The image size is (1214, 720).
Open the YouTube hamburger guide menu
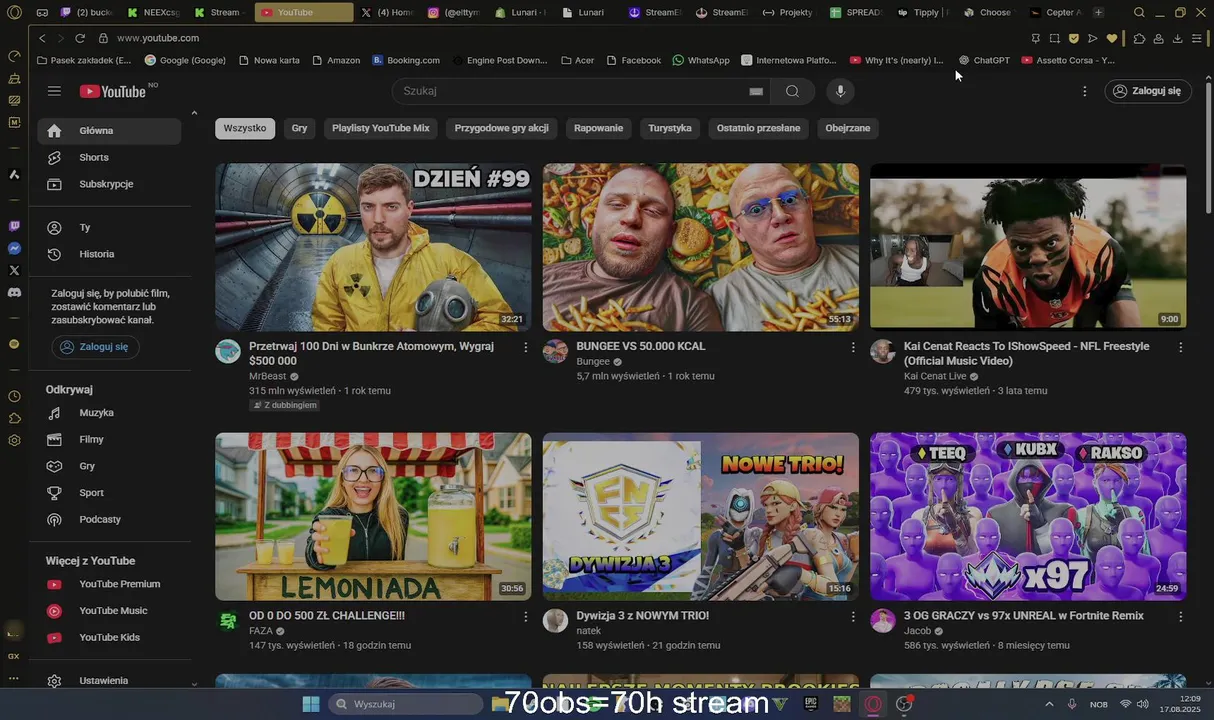pos(54,91)
